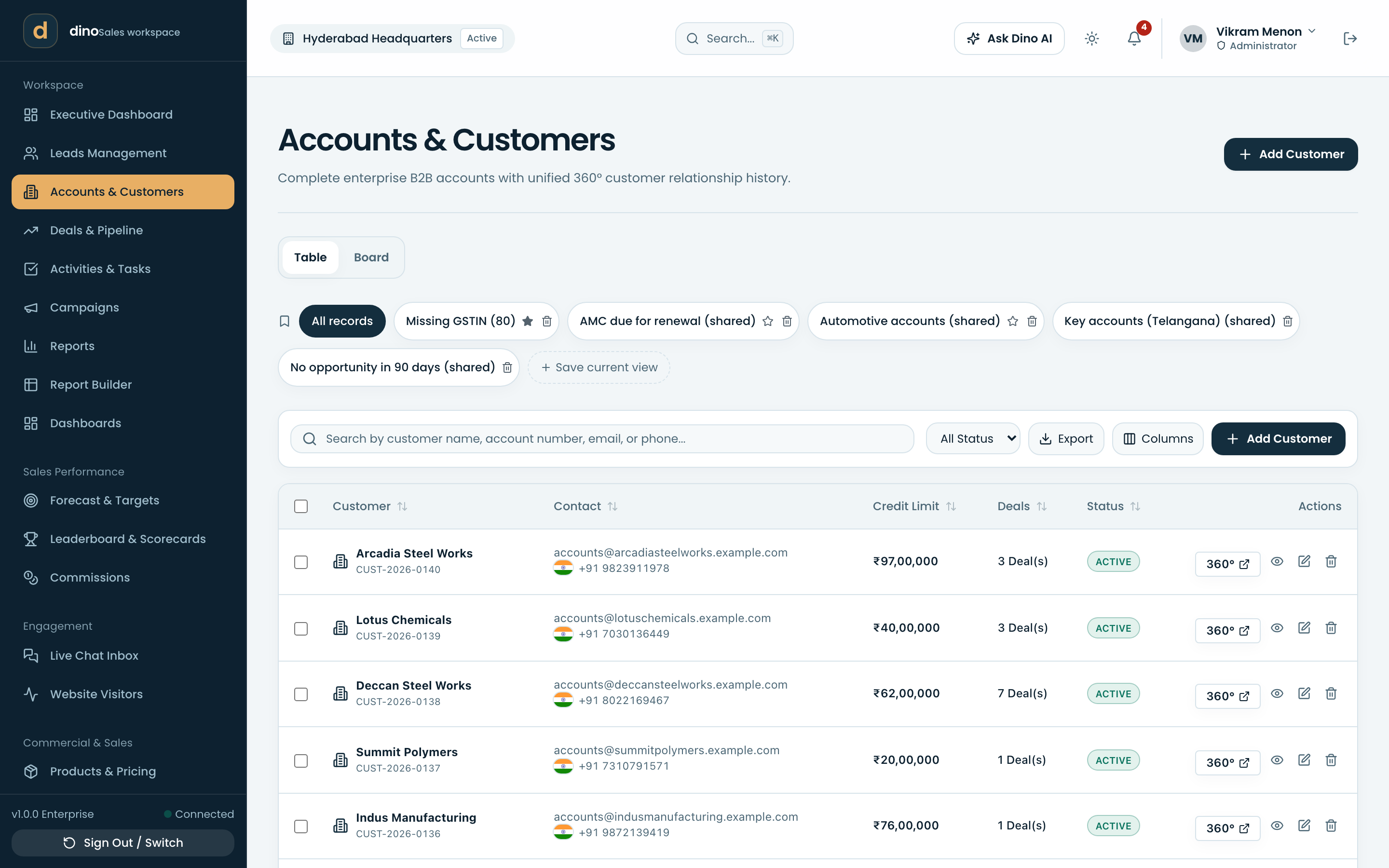
Task: Select the All records view chip
Action: point(342,321)
